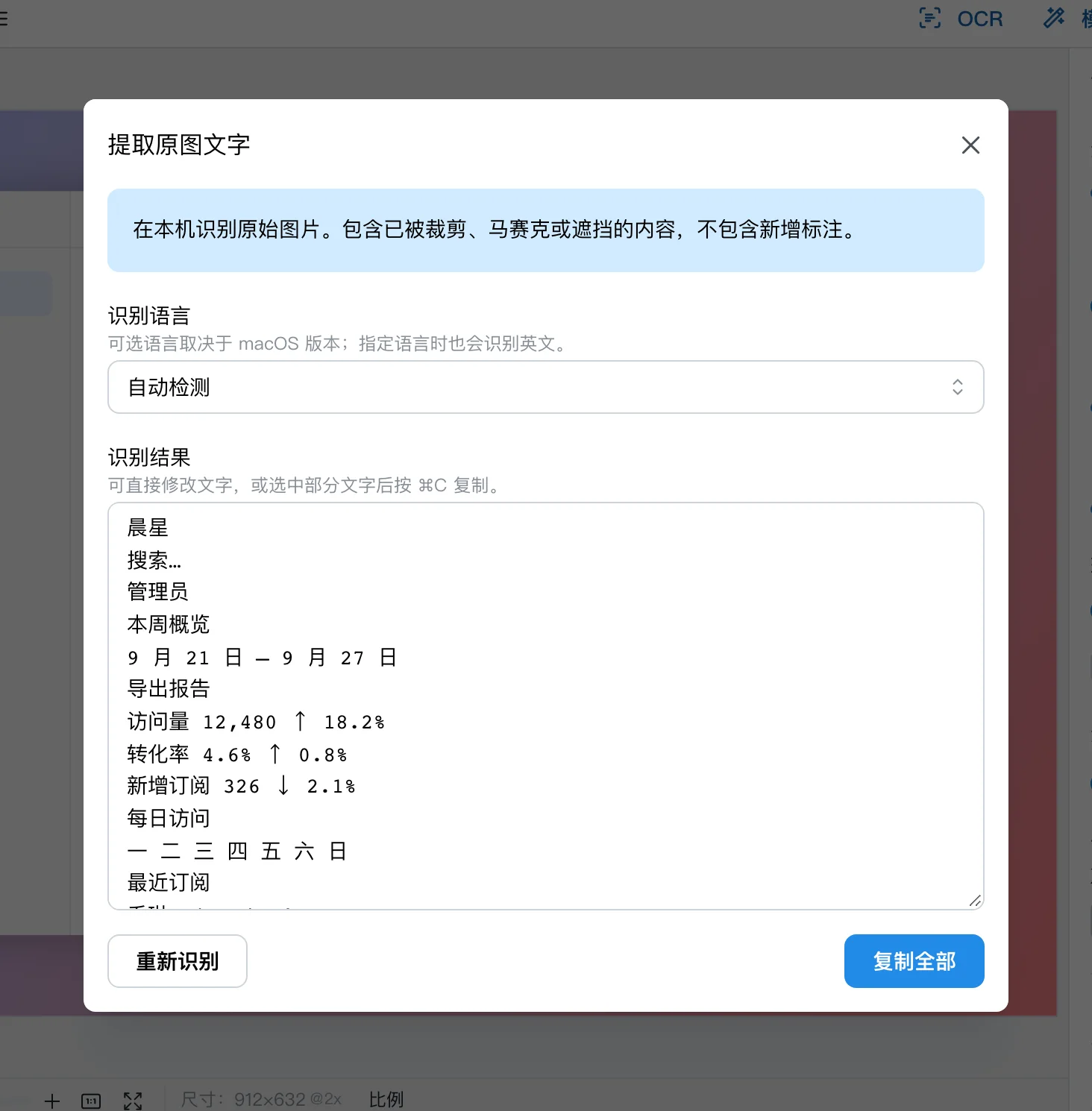This screenshot has width=1092, height=1111.
Task: Click the 9 月 21 日 date range line
Action: click(262, 657)
